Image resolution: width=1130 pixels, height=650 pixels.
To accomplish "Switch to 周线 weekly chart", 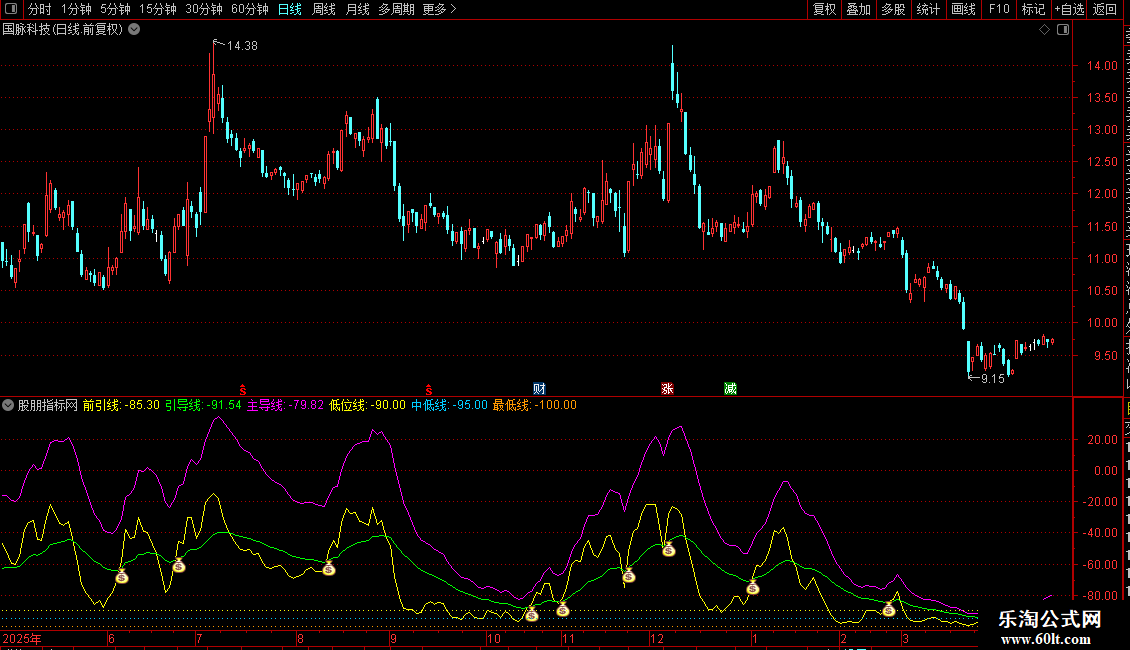I will (324, 9).
